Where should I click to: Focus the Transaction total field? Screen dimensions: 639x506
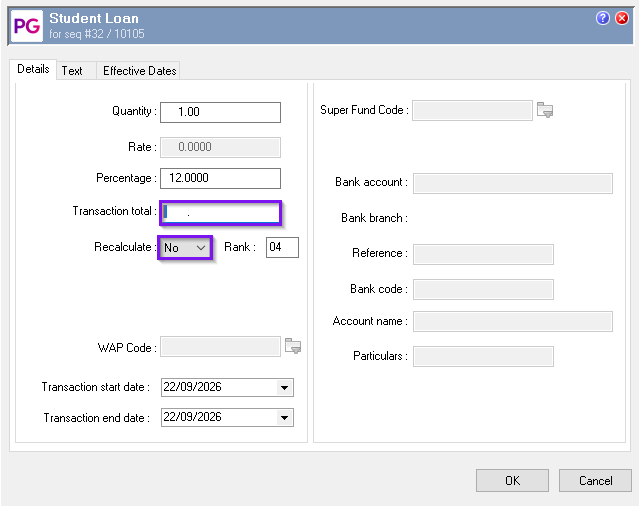[x=220, y=213]
